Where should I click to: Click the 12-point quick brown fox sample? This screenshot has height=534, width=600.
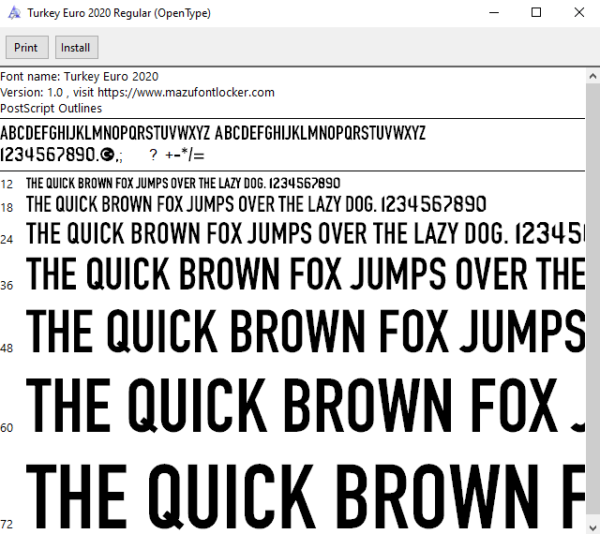[183, 184]
